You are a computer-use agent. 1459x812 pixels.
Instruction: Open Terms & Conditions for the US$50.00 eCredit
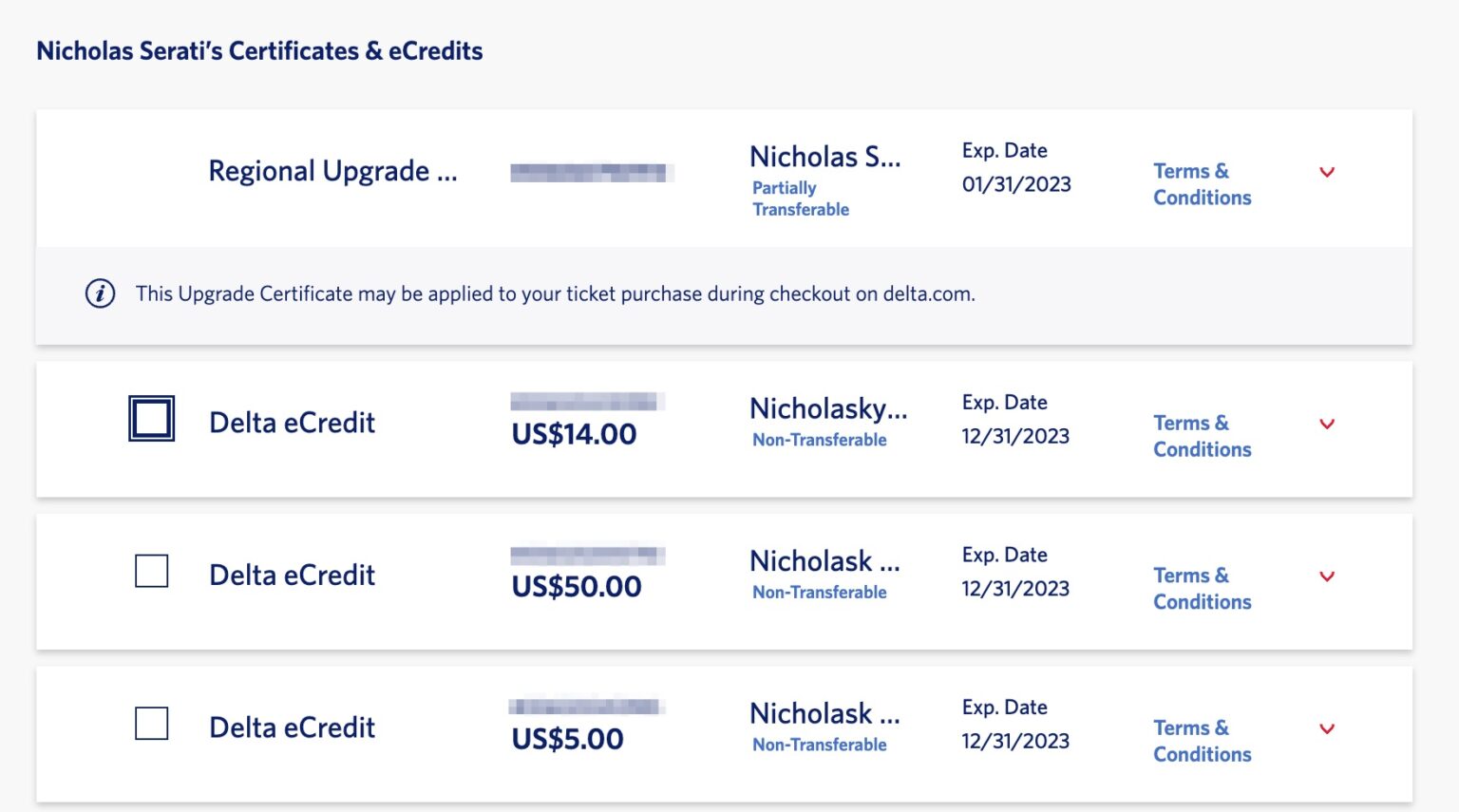click(x=1202, y=588)
